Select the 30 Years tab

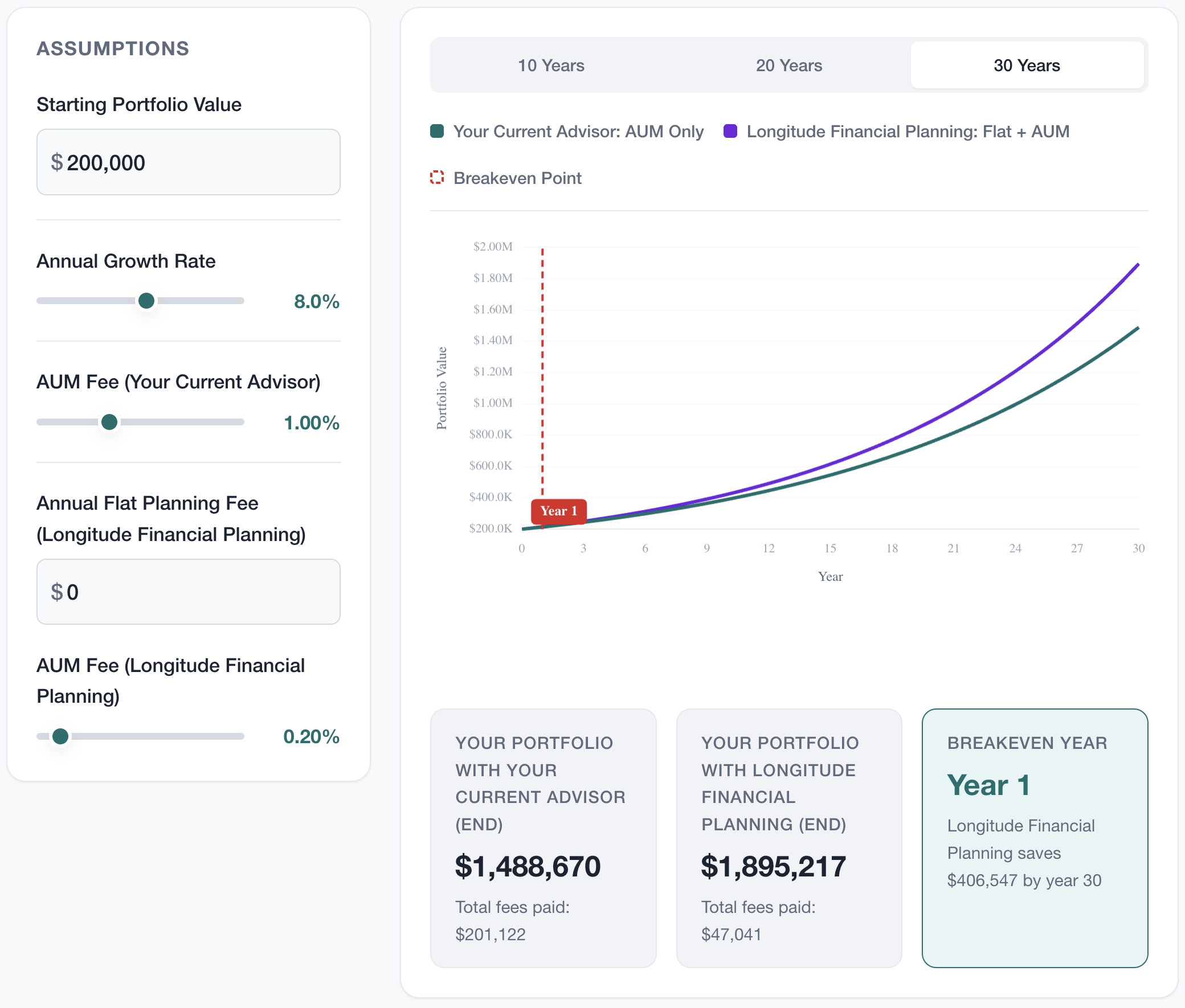(1027, 65)
